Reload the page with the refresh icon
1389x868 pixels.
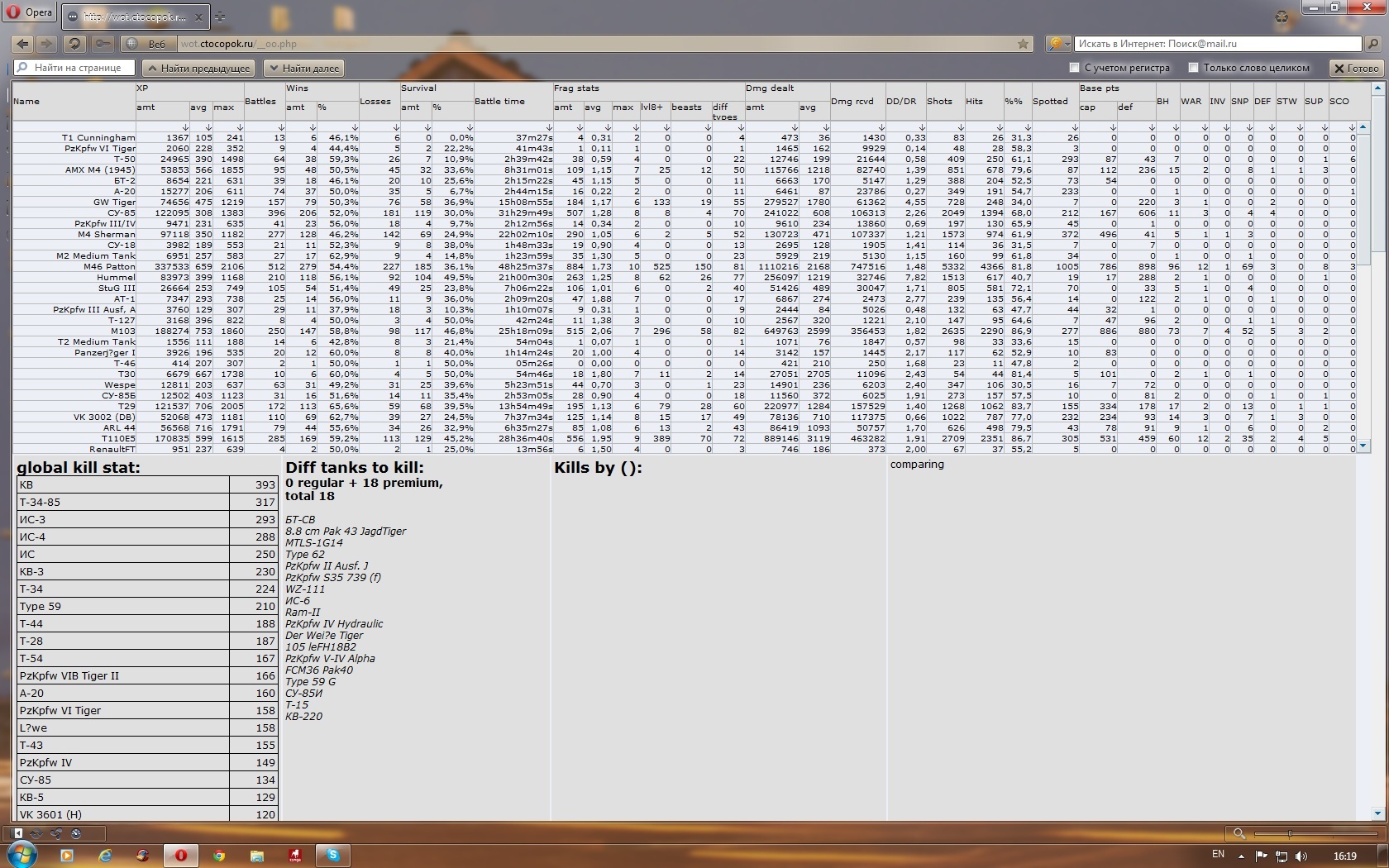pos(74,44)
